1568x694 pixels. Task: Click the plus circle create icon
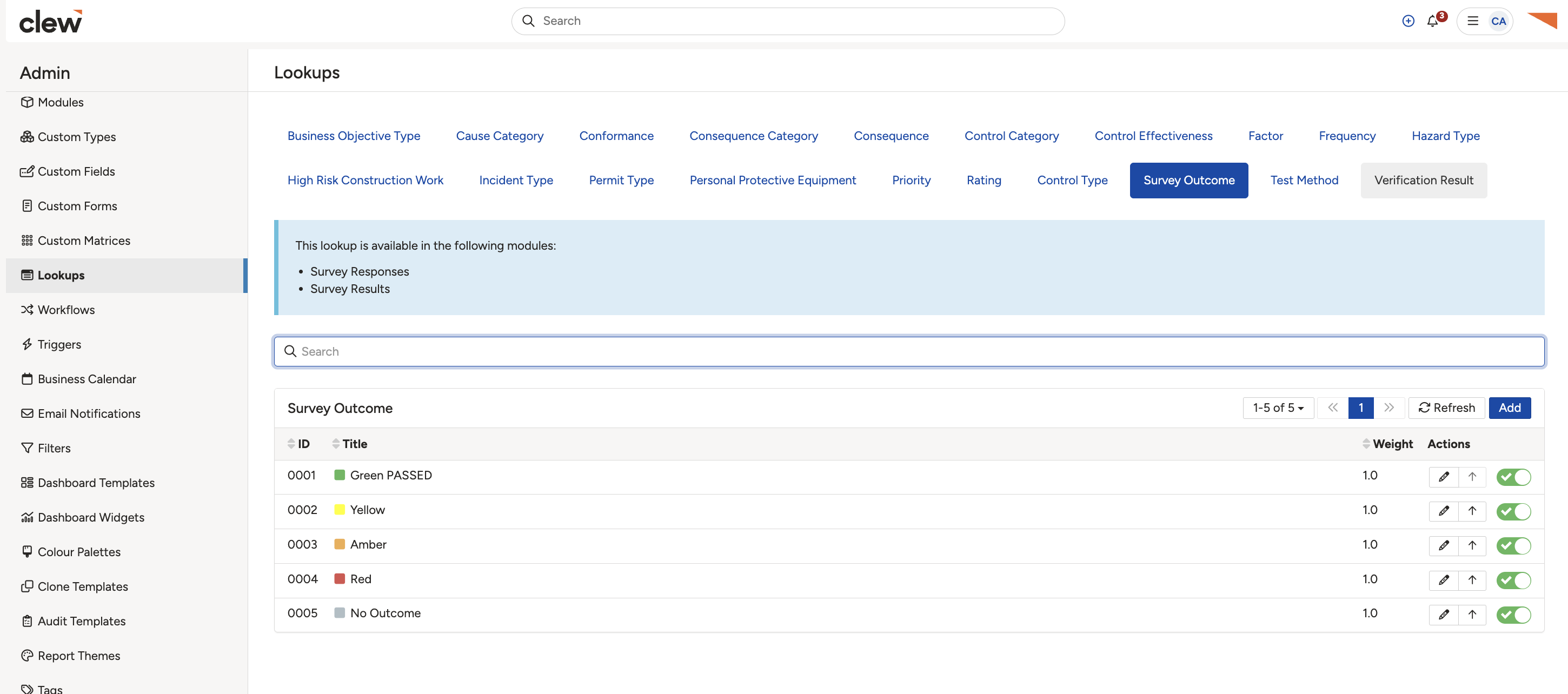[x=1408, y=21]
